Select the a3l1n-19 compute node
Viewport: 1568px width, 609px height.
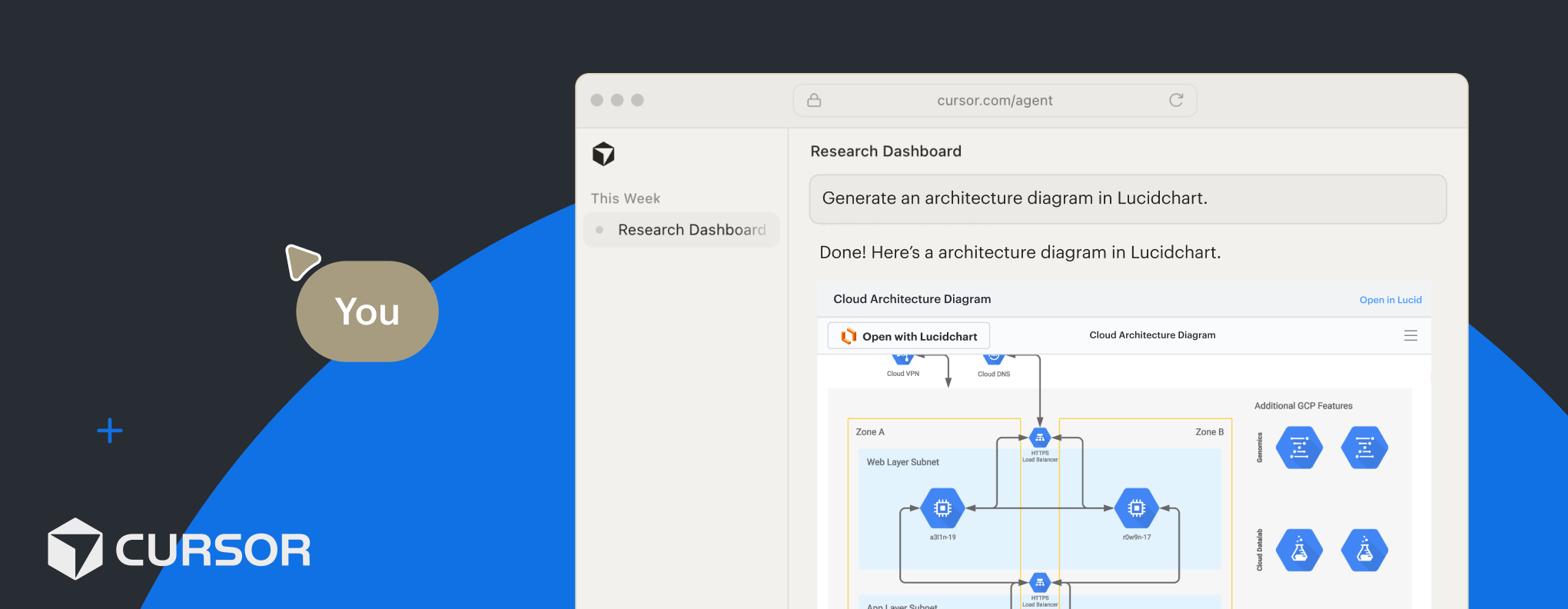[942, 507]
